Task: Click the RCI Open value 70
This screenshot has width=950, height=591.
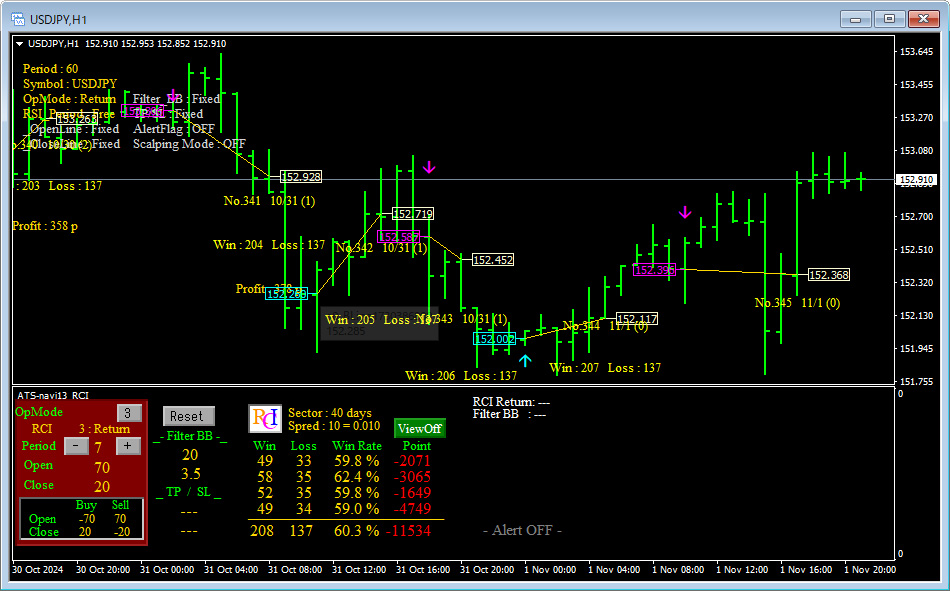Action: [102, 467]
